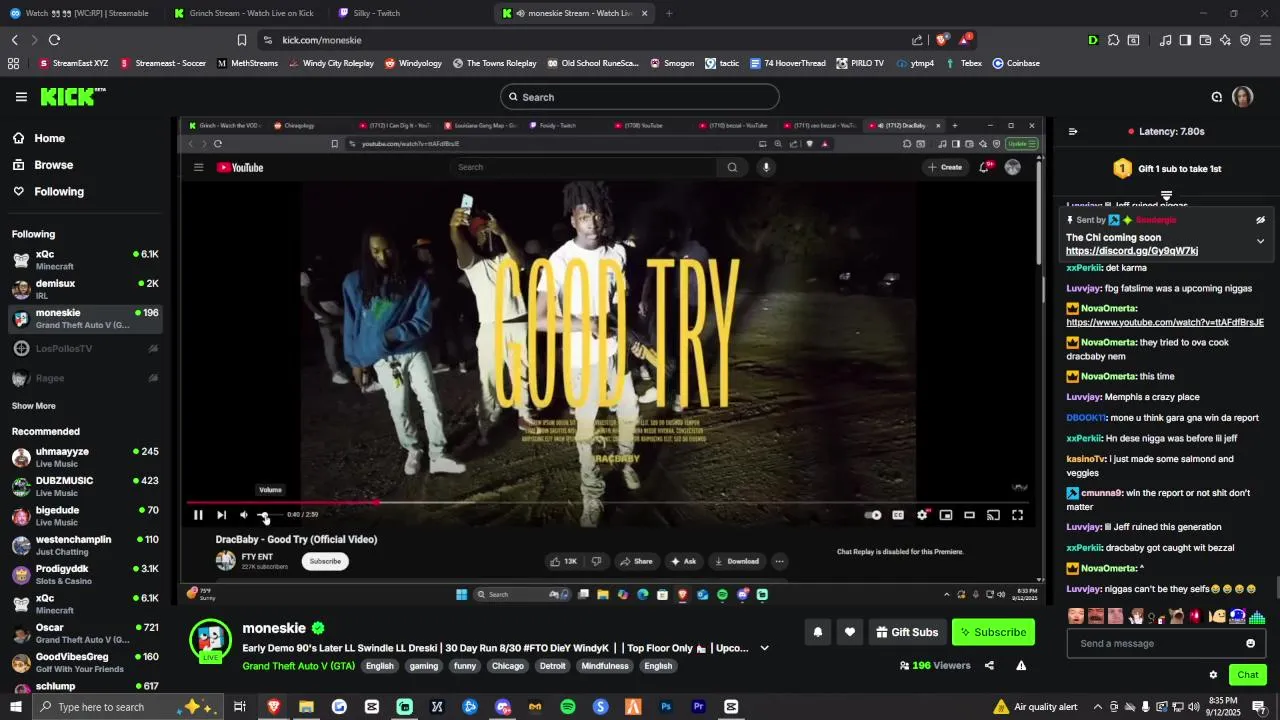Click the green Chat send button

pyautogui.click(x=1248, y=675)
